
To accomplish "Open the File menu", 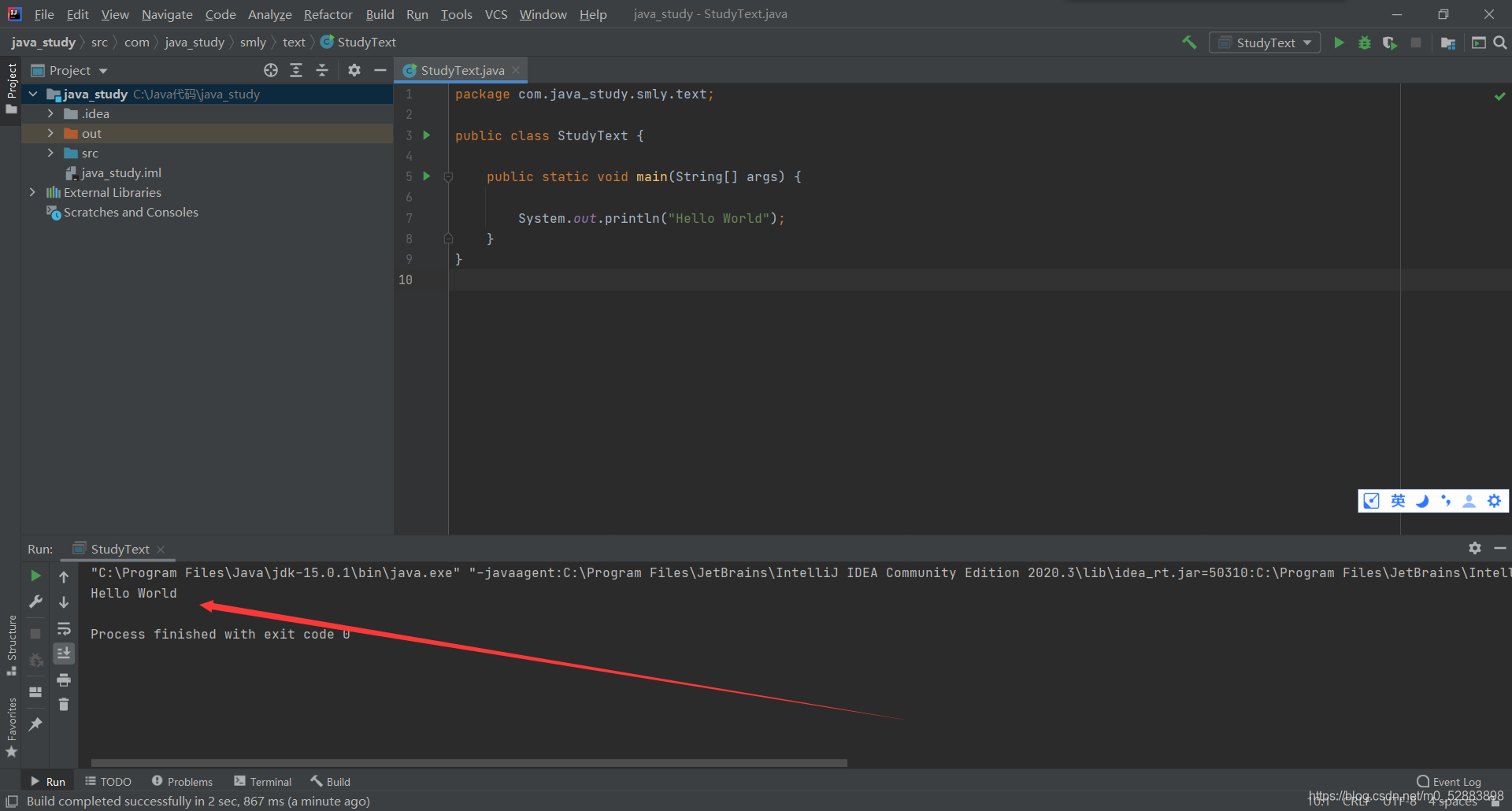I will coord(44,14).
